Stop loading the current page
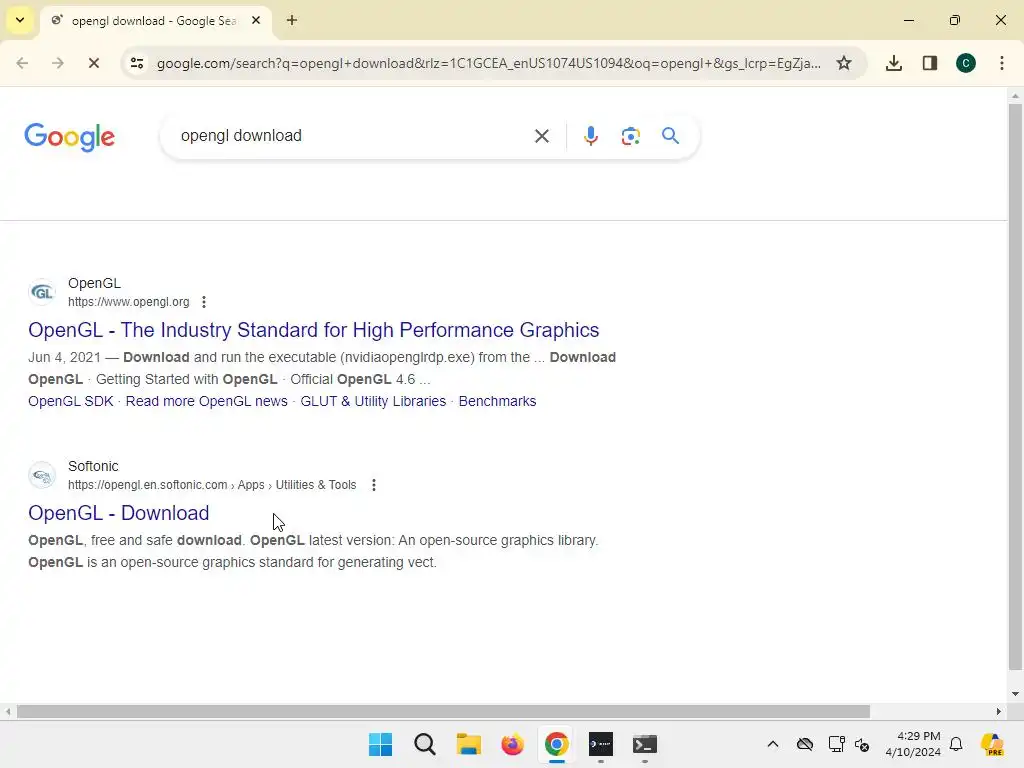This screenshot has width=1024, height=768. click(x=93, y=63)
